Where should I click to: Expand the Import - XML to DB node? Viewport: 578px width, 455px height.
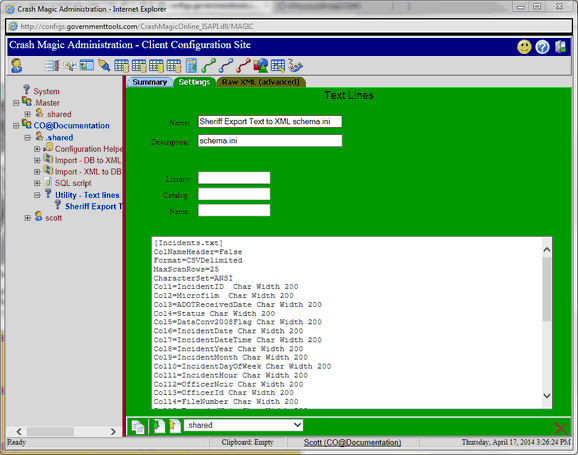pos(37,172)
